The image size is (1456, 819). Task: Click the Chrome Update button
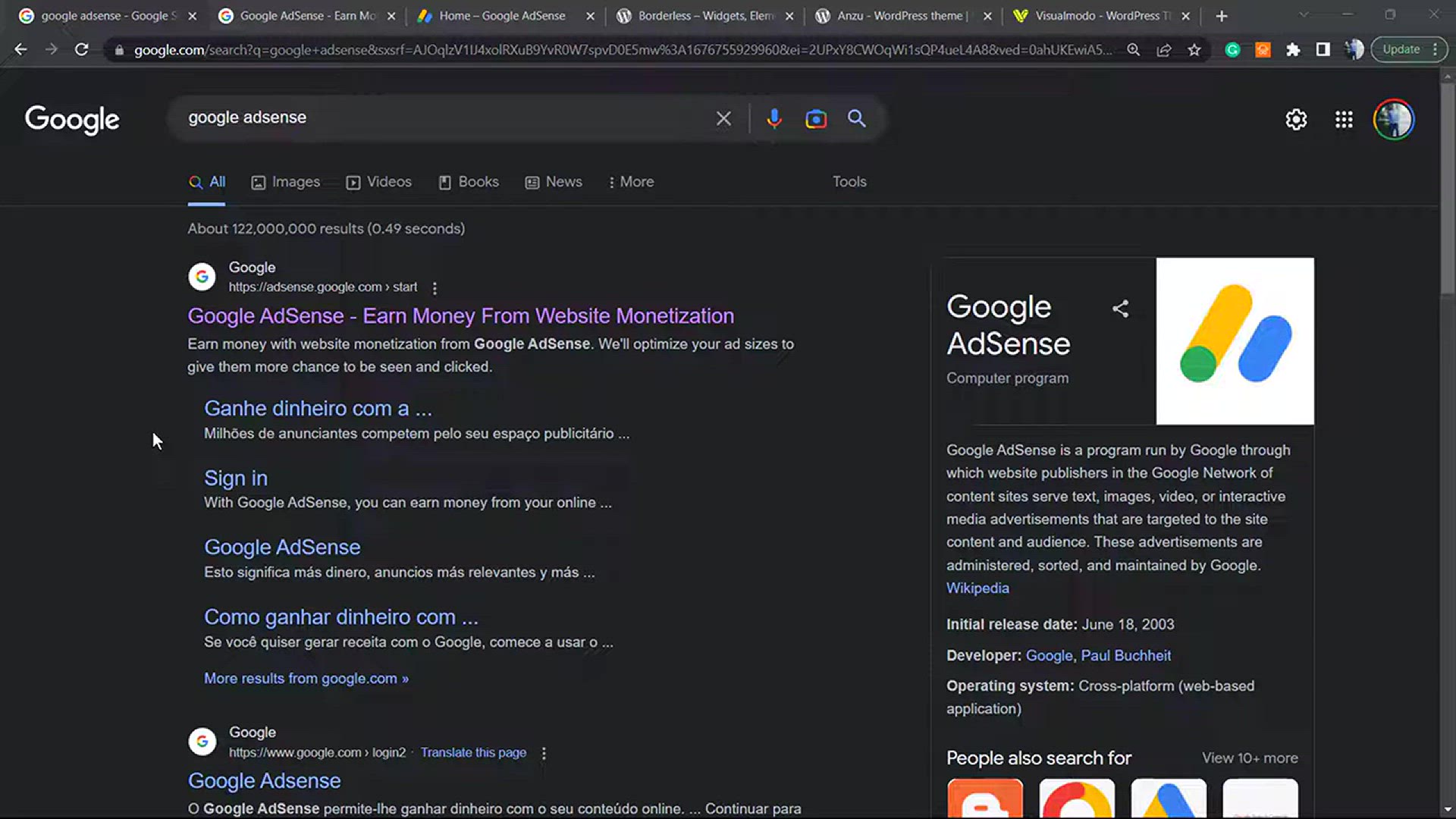point(1408,49)
